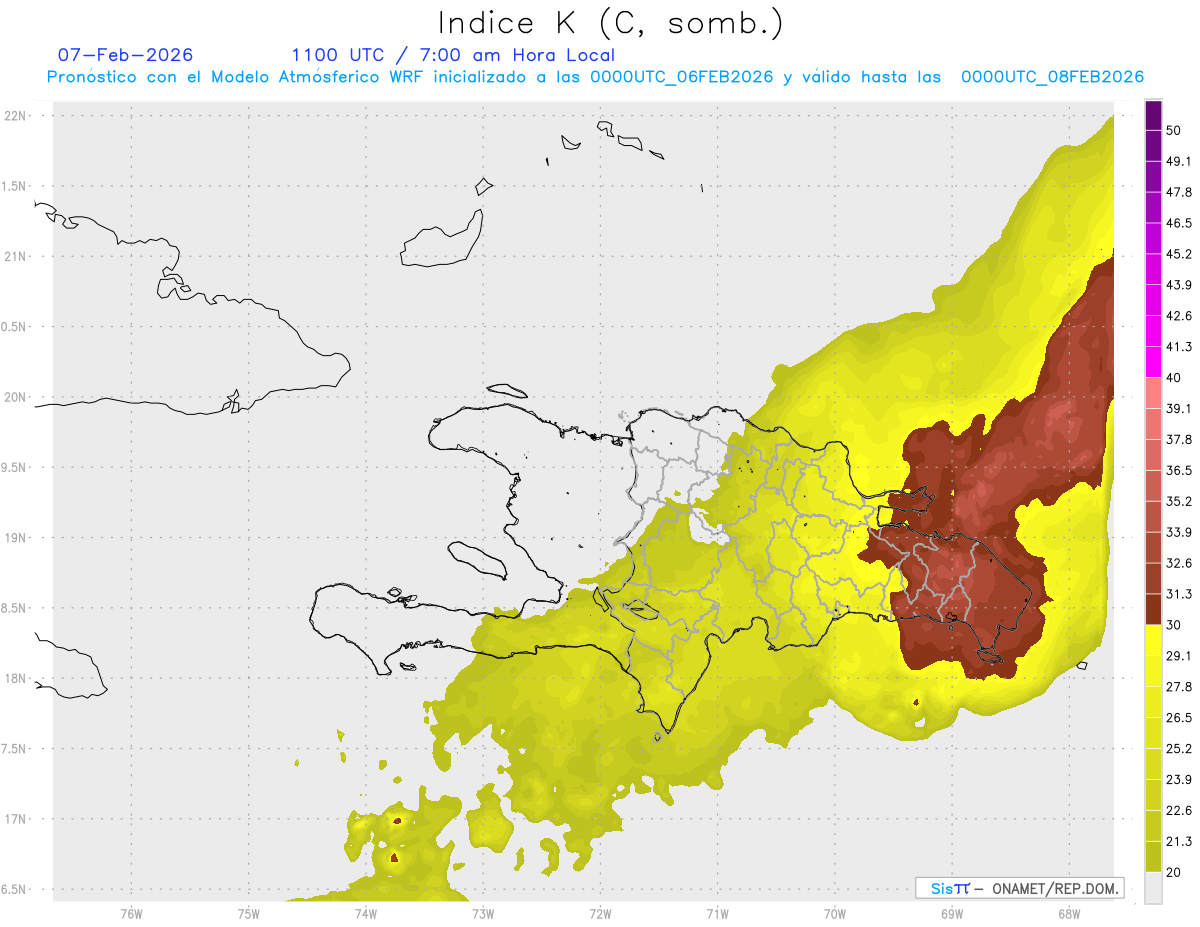Click legend value "47.8"
Screen dimensions: 1200x927
click(1179, 192)
